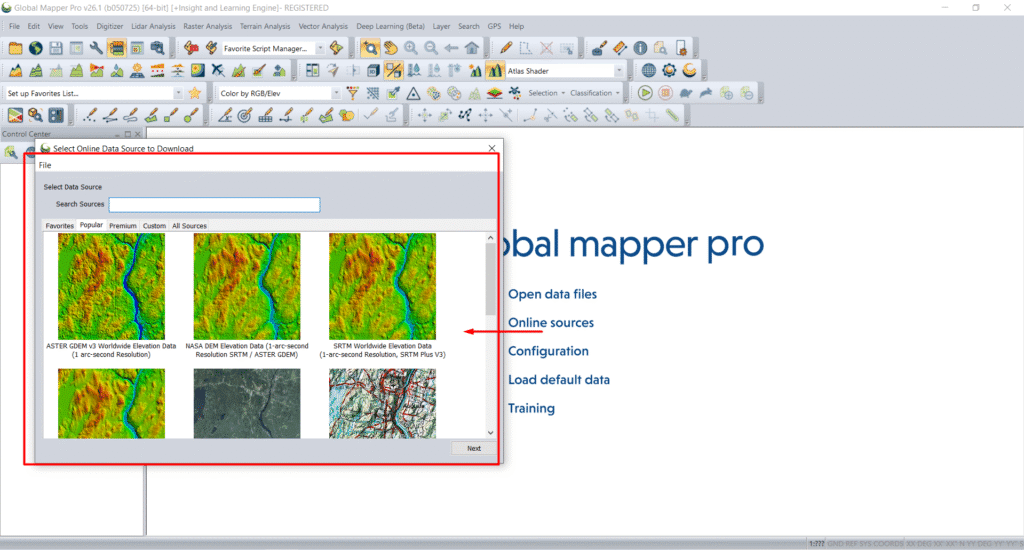1024x550 pixels.
Task: Go back with the previous view arrow
Action: click(451, 48)
